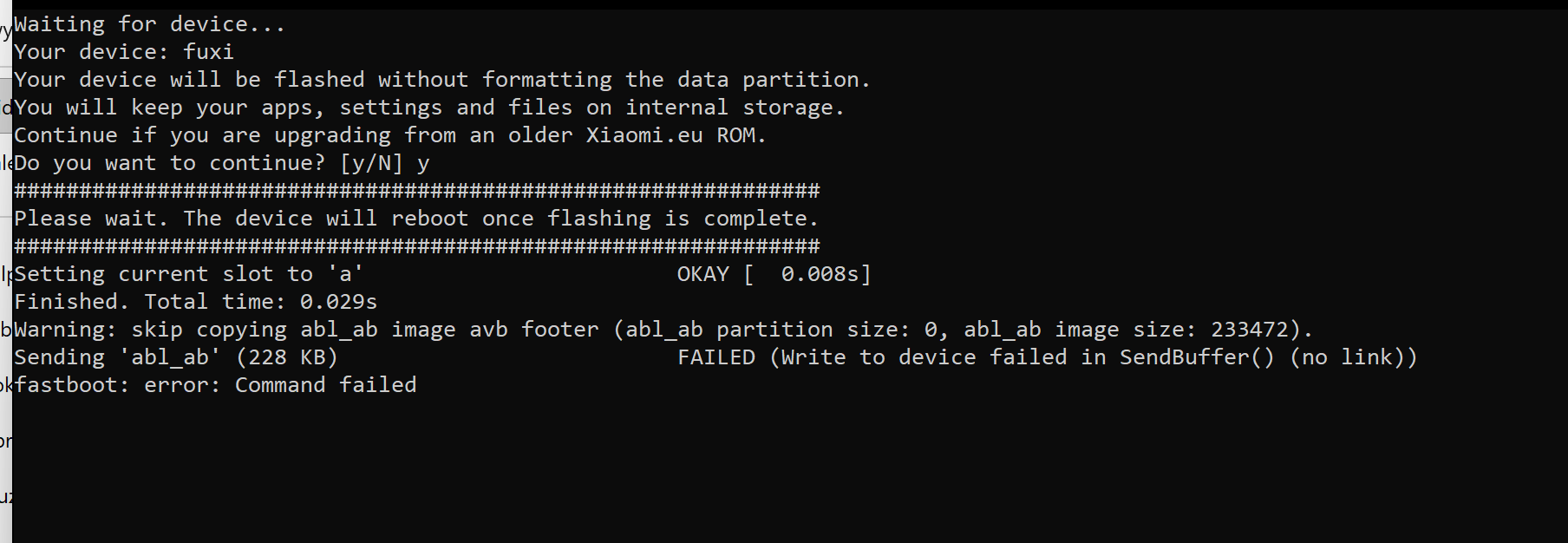Click the "Setting current slot to 'a'" text
The height and width of the screenshot is (543, 1568).
click(x=188, y=274)
